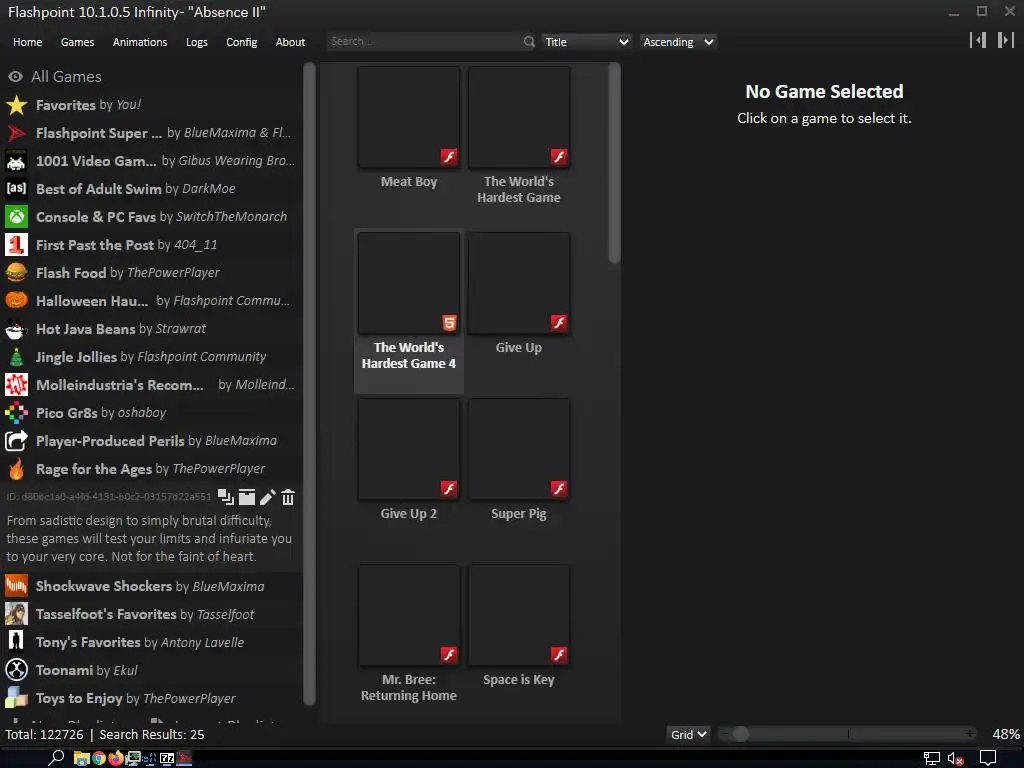This screenshot has width=1024, height=768.
Task: Delete the playlist with the trash icon
Action: (288, 498)
